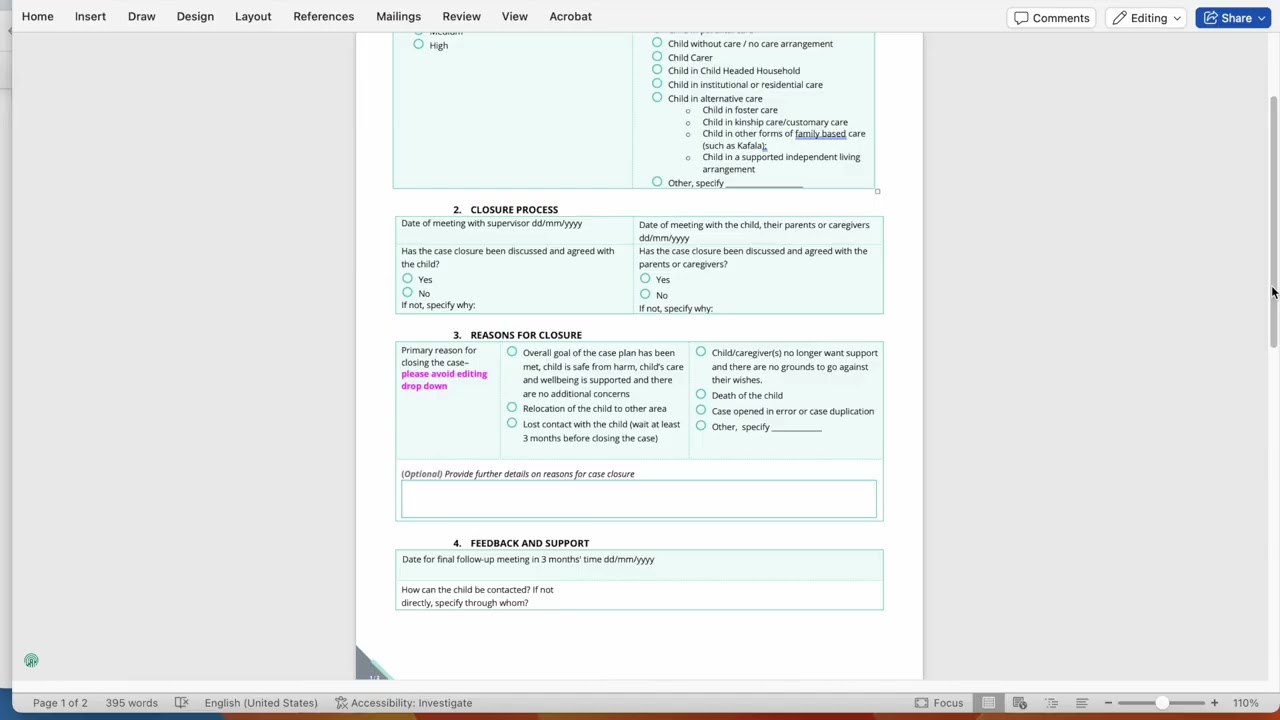Select 'Child in institutional or residential care'

pos(657,84)
